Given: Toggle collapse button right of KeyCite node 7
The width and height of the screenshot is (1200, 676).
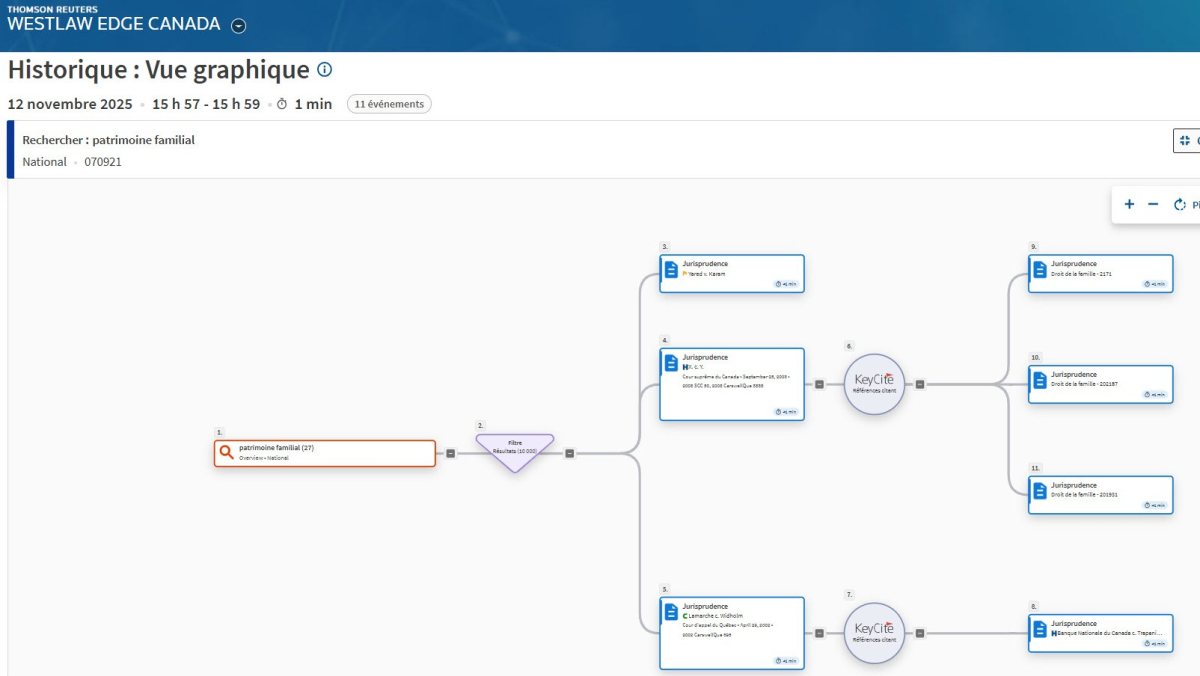Looking at the screenshot, I should [x=920, y=632].
